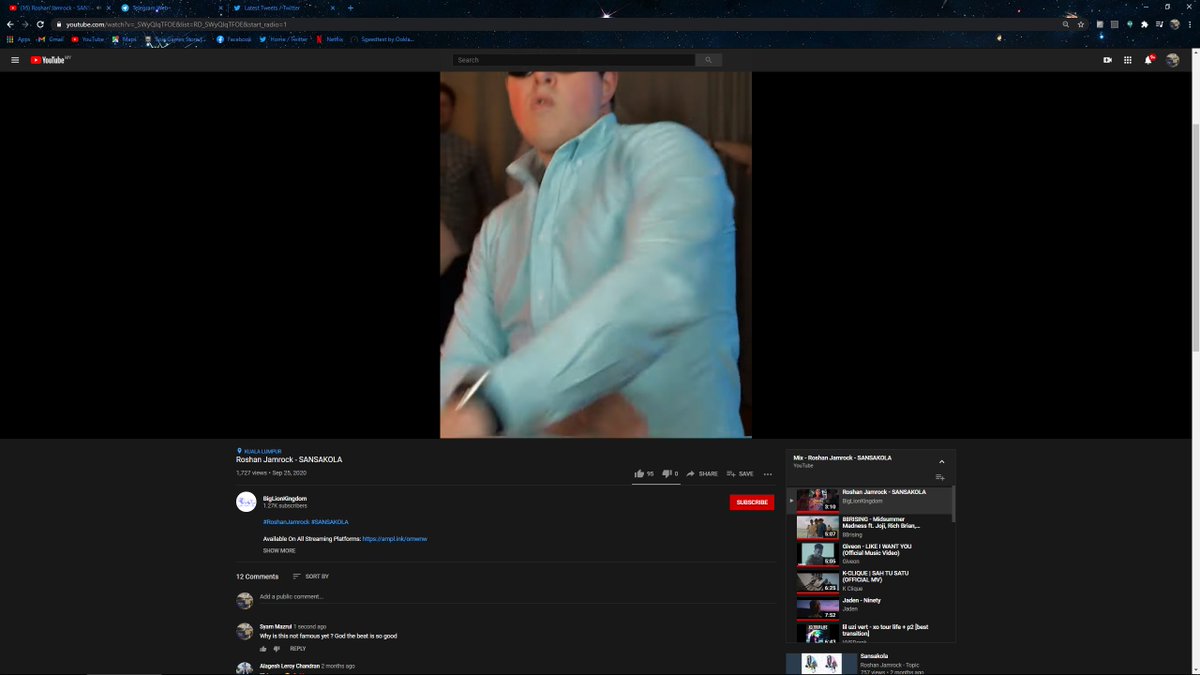Open the Apps bookmark shortcut
The width and height of the screenshot is (1200, 675).
click(x=19, y=39)
